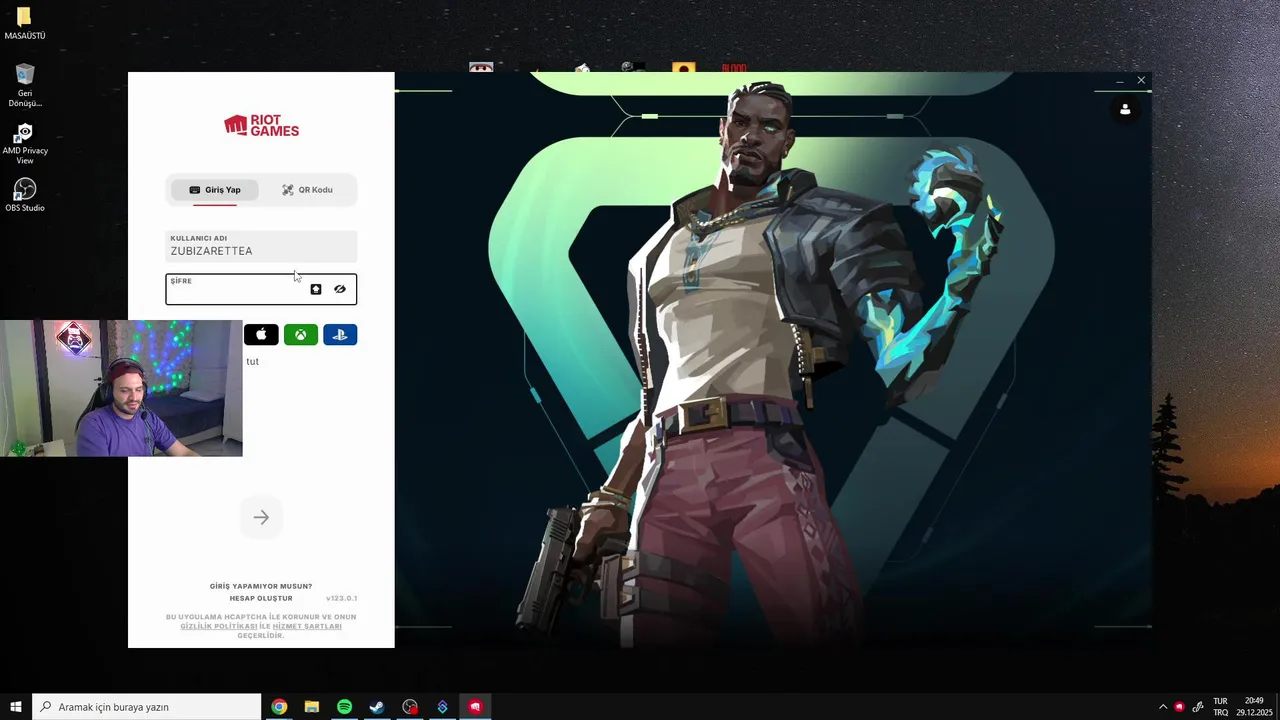1280x720 pixels.
Task: Click the Riot Games logo
Action: pyautogui.click(x=261, y=125)
